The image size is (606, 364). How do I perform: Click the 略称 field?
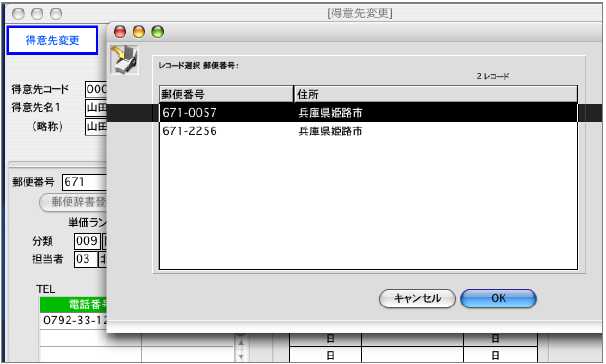[x=96, y=126]
